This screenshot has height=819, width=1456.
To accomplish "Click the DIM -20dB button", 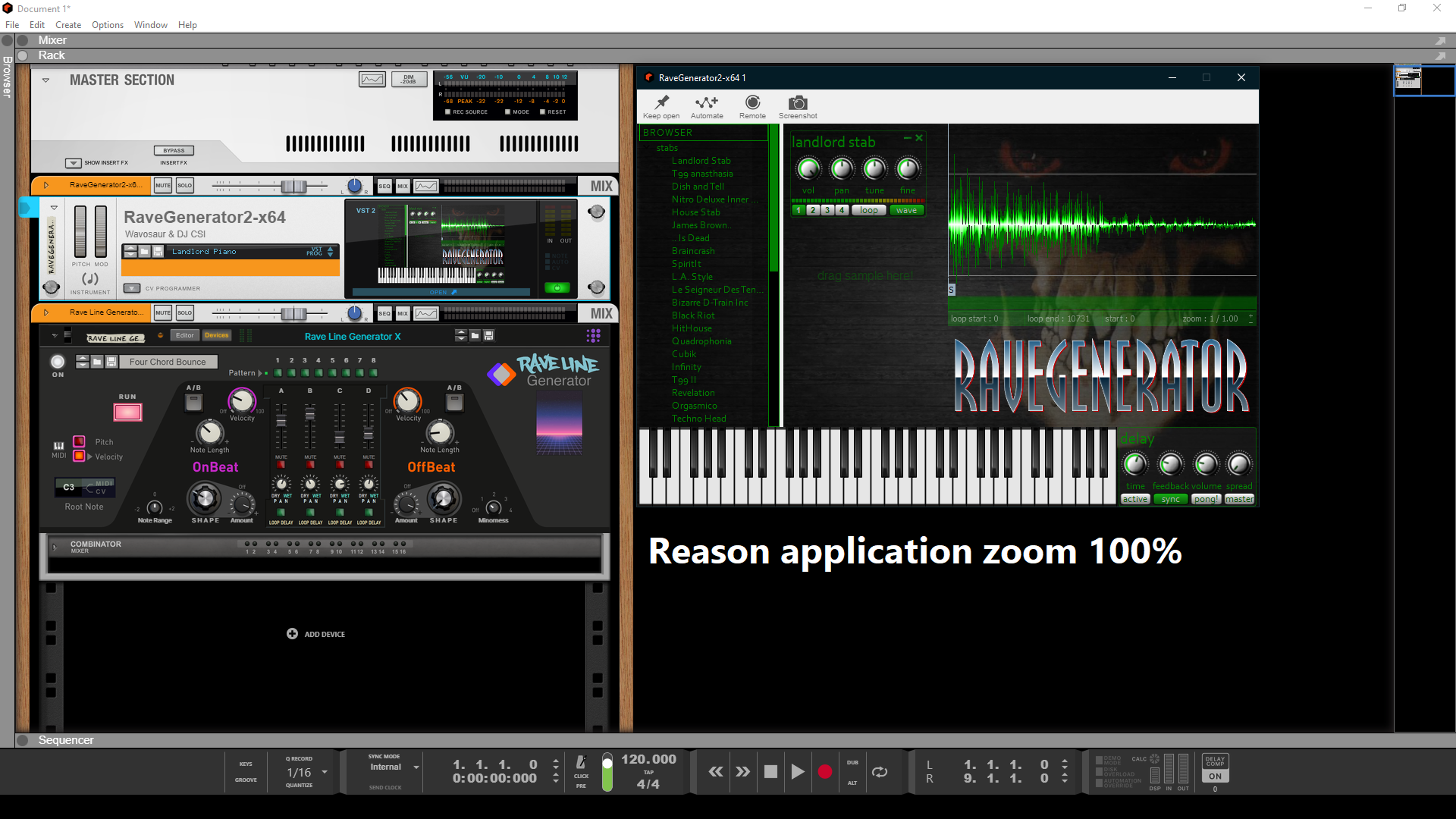I will coord(409,80).
